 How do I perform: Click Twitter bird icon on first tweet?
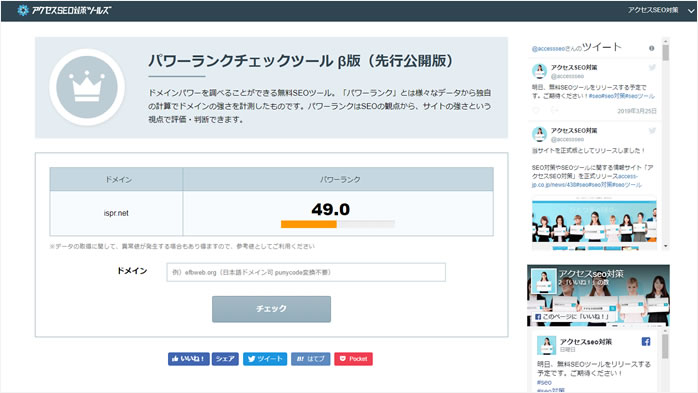pos(652,68)
